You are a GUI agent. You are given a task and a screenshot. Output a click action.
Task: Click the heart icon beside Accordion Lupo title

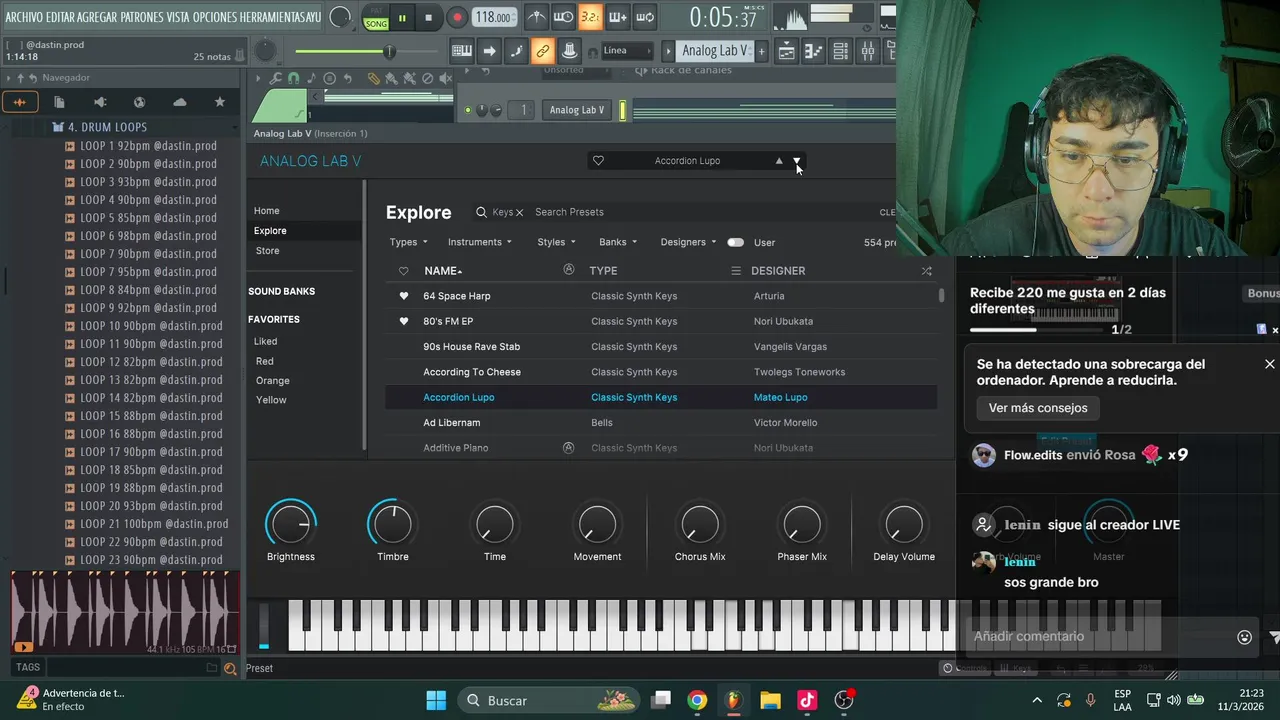coord(598,161)
